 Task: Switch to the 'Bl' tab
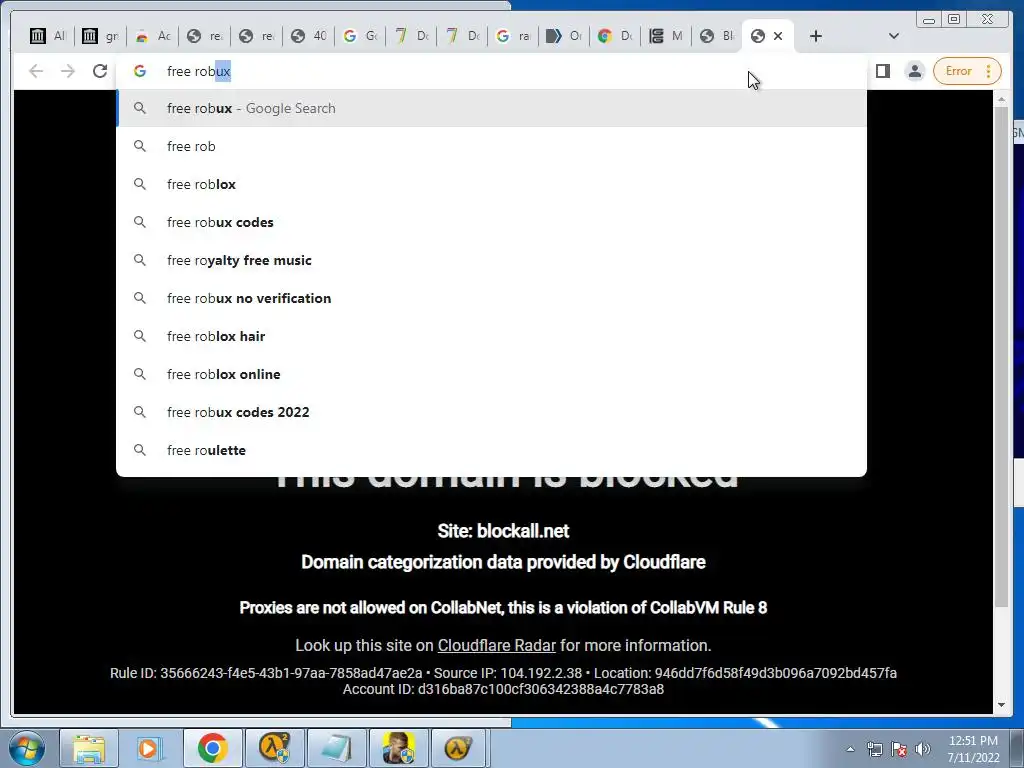click(717, 36)
